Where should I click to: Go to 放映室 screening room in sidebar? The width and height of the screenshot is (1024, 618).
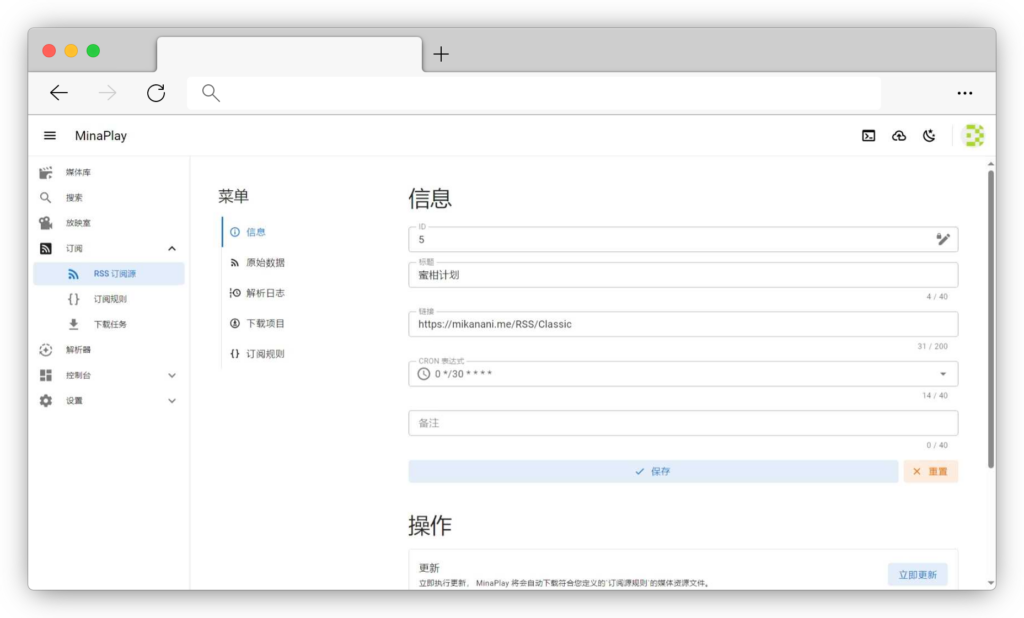click(80, 223)
